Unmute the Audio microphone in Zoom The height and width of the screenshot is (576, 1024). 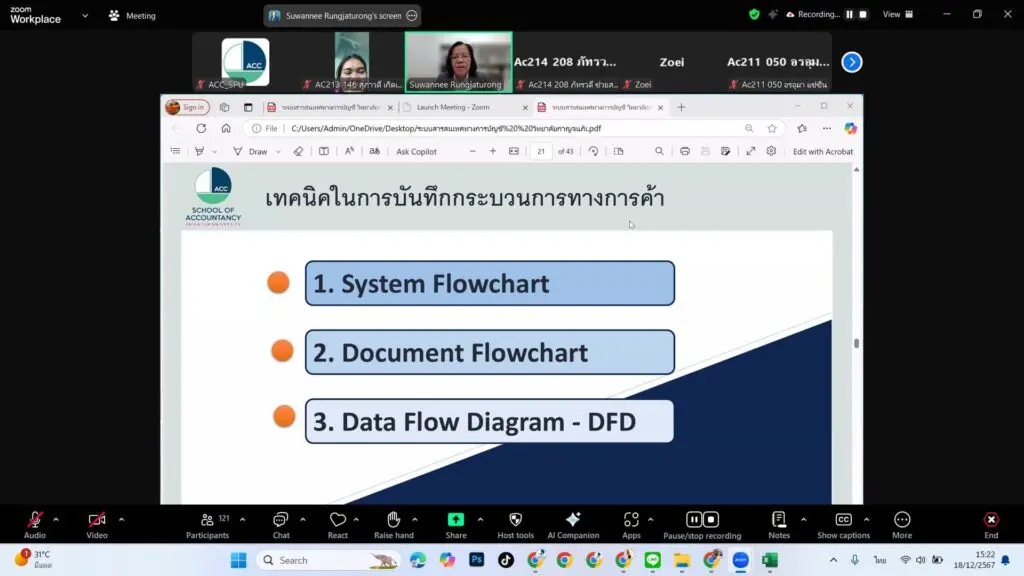pyautogui.click(x=35, y=525)
